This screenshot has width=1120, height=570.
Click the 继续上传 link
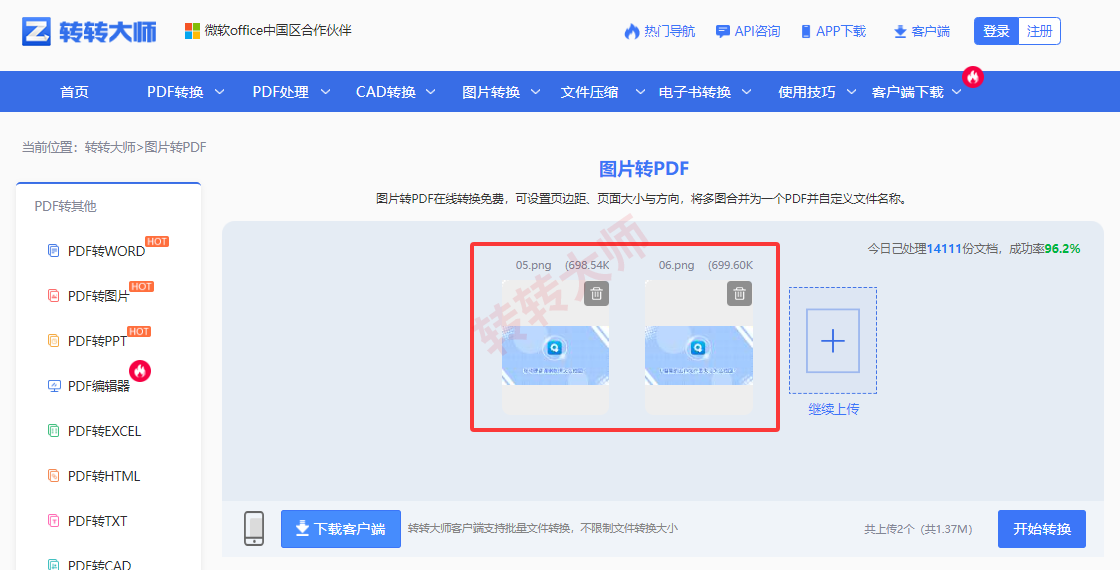pyautogui.click(x=834, y=409)
